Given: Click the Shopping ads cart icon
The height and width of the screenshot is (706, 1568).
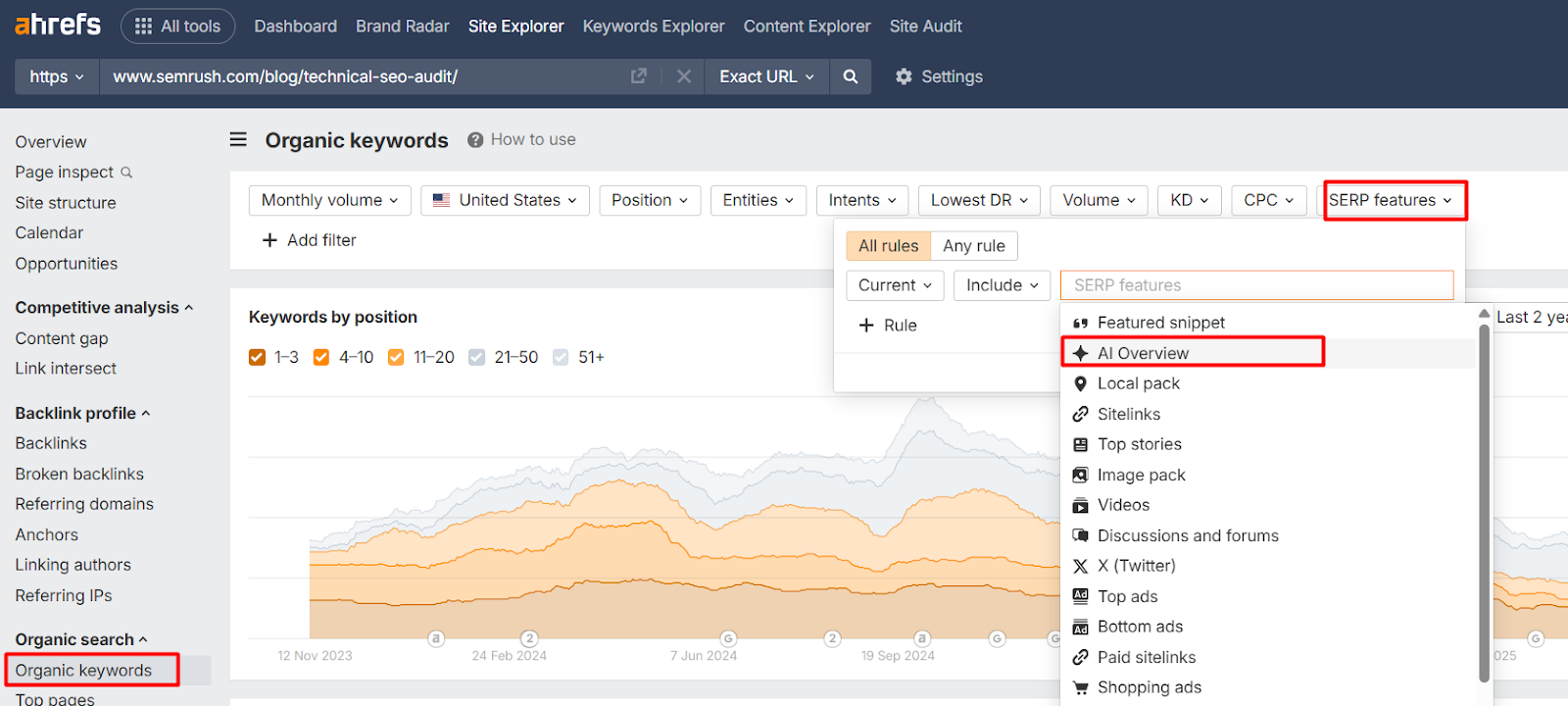Looking at the screenshot, I should click(1080, 687).
